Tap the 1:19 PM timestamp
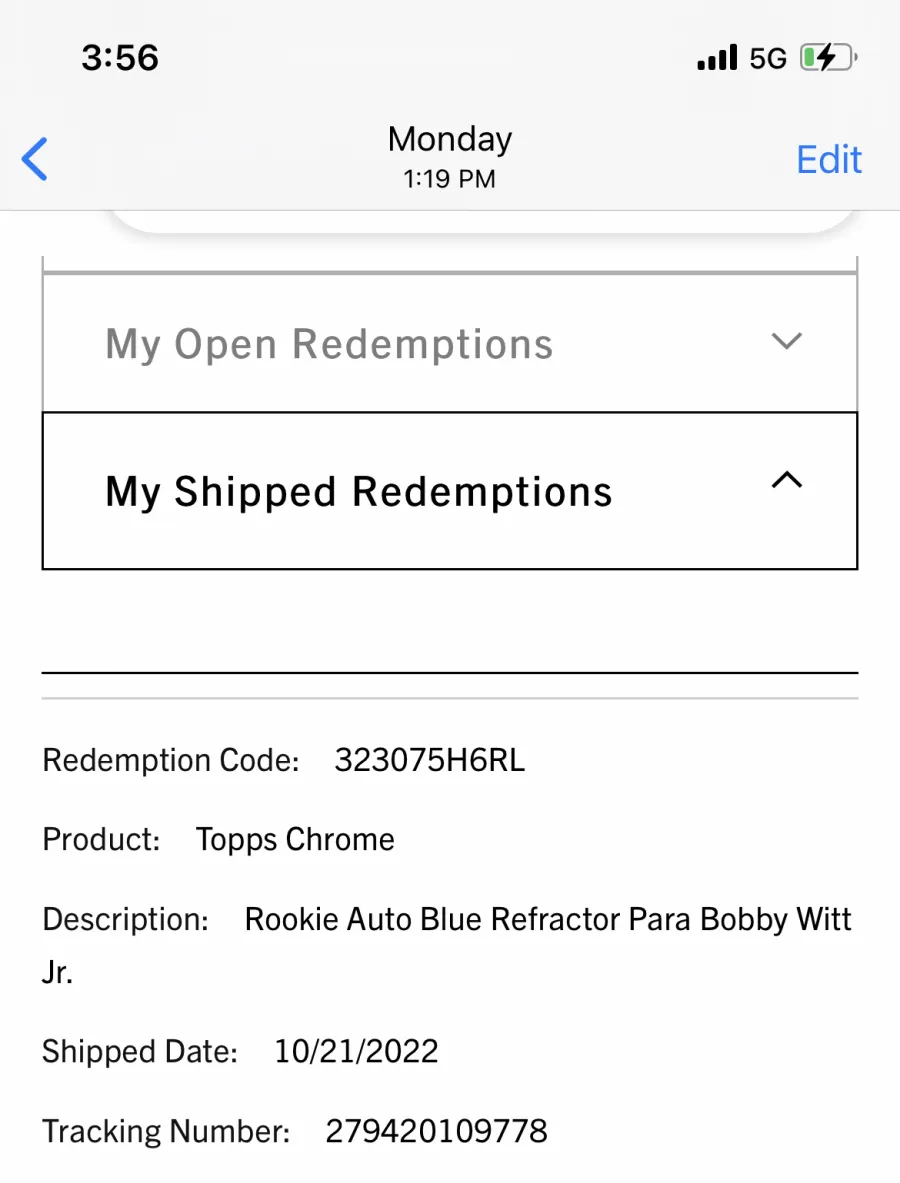The image size is (900, 1183). click(x=450, y=180)
